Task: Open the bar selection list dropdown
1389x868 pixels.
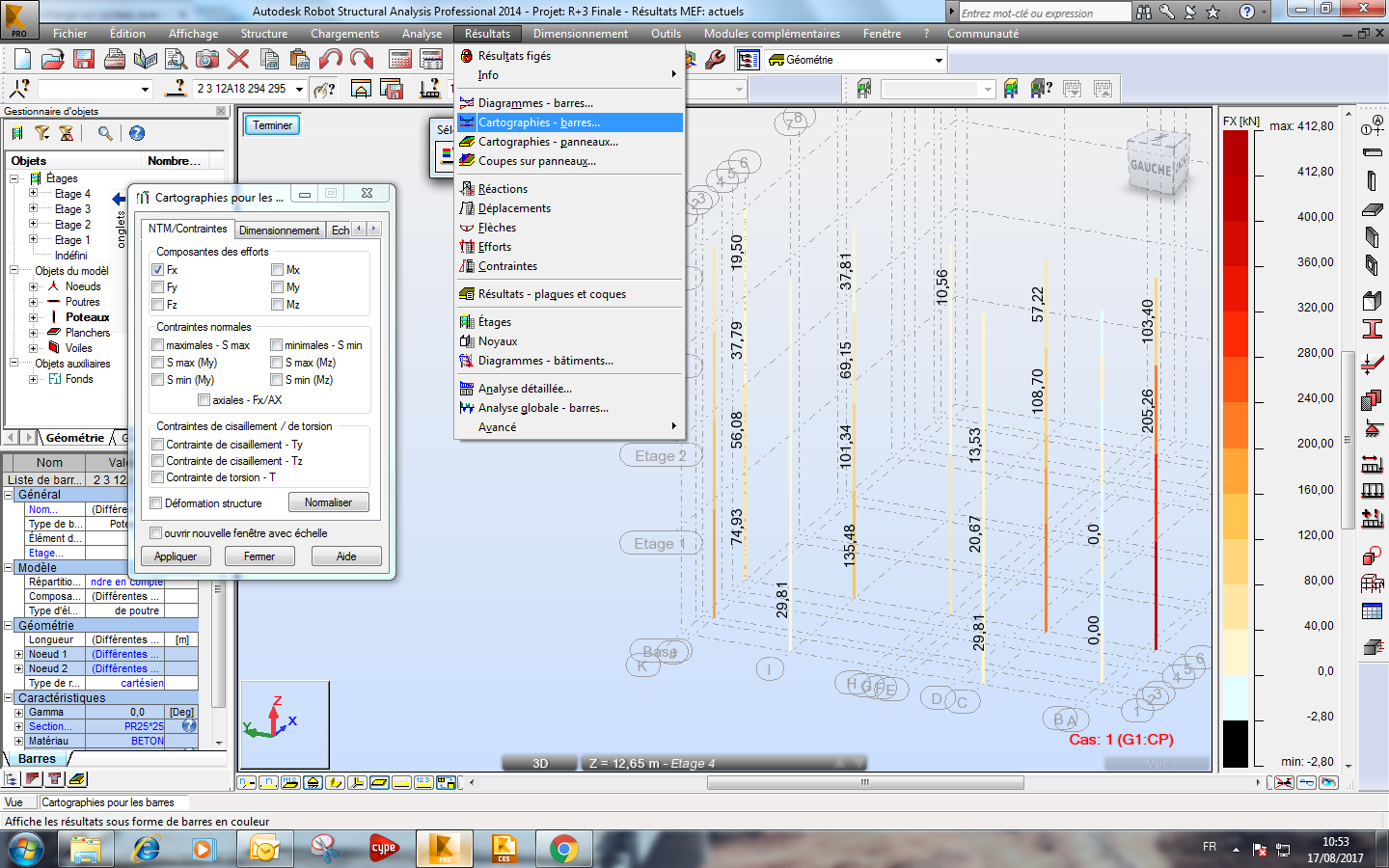Action: (x=299, y=89)
